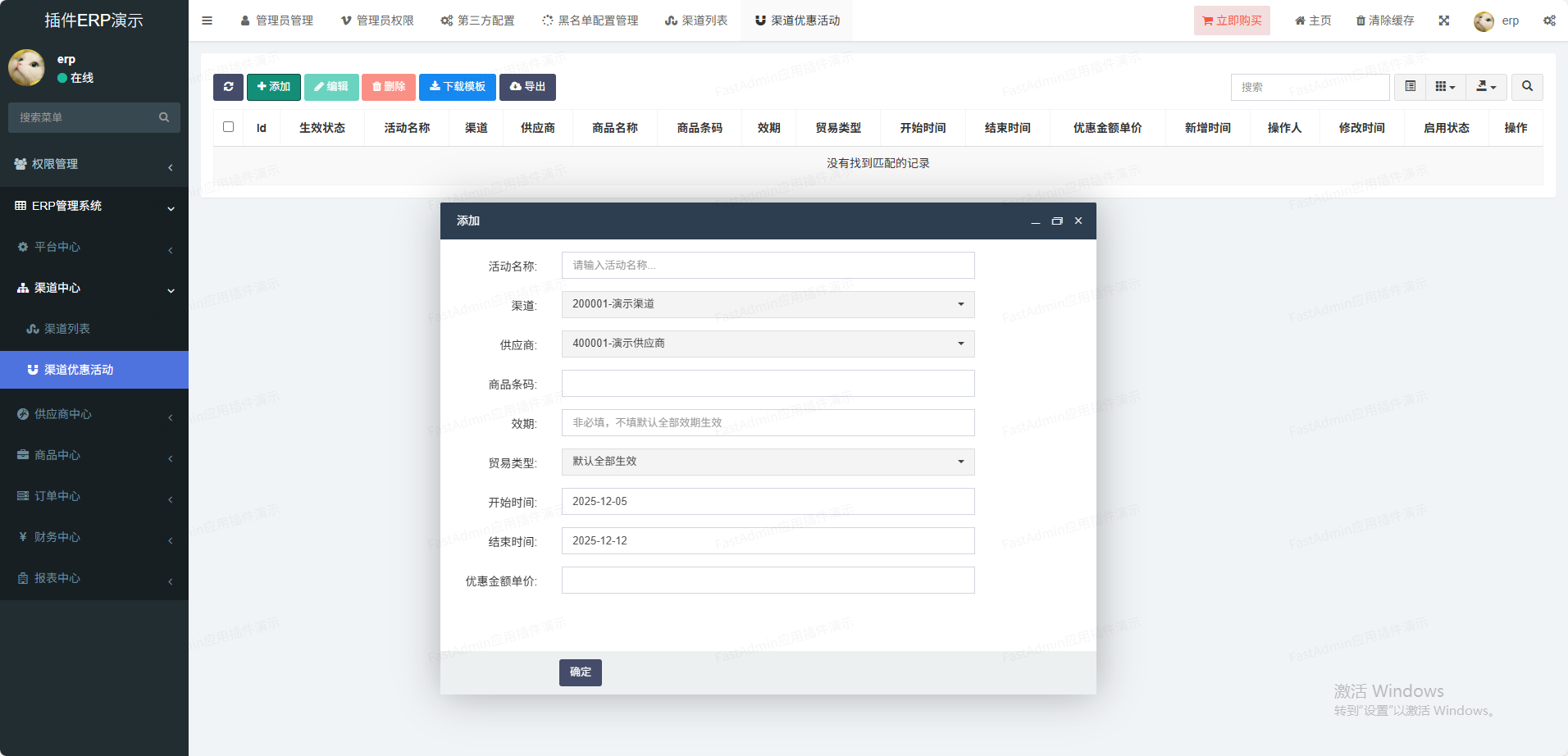Toggle the sidebar hamburger menu icon
Screen dimensions: 1568x756
click(x=207, y=20)
